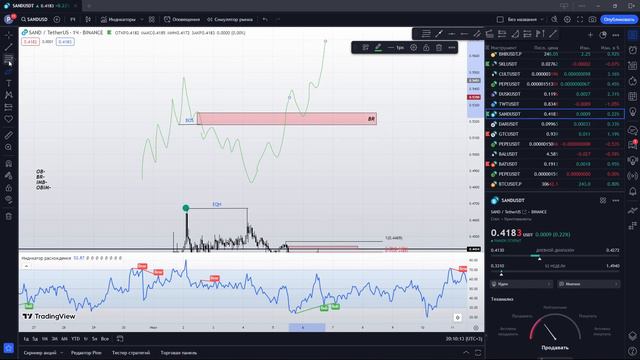The width and height of the screenshot is (640, 360).
Task: Open the Идеи ideas dropdown
Action: 521,284
